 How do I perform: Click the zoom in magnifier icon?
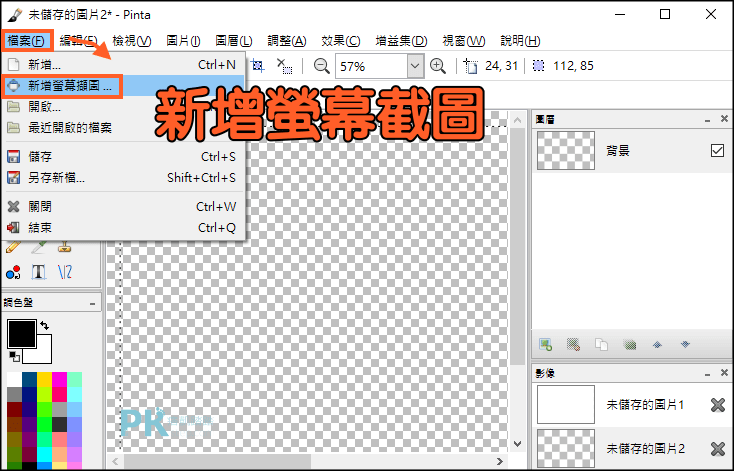click(x=438, y=66)
